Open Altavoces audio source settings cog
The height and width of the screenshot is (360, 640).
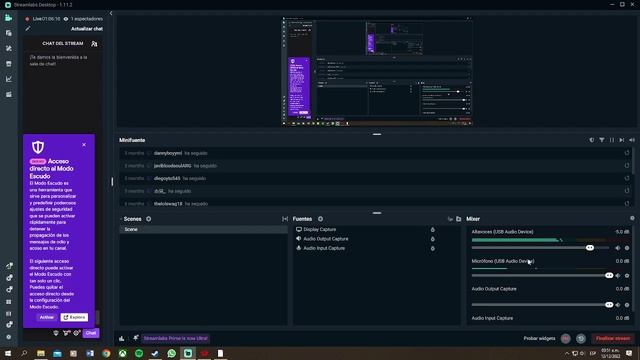pyautogui.click(x=627, y=248)
